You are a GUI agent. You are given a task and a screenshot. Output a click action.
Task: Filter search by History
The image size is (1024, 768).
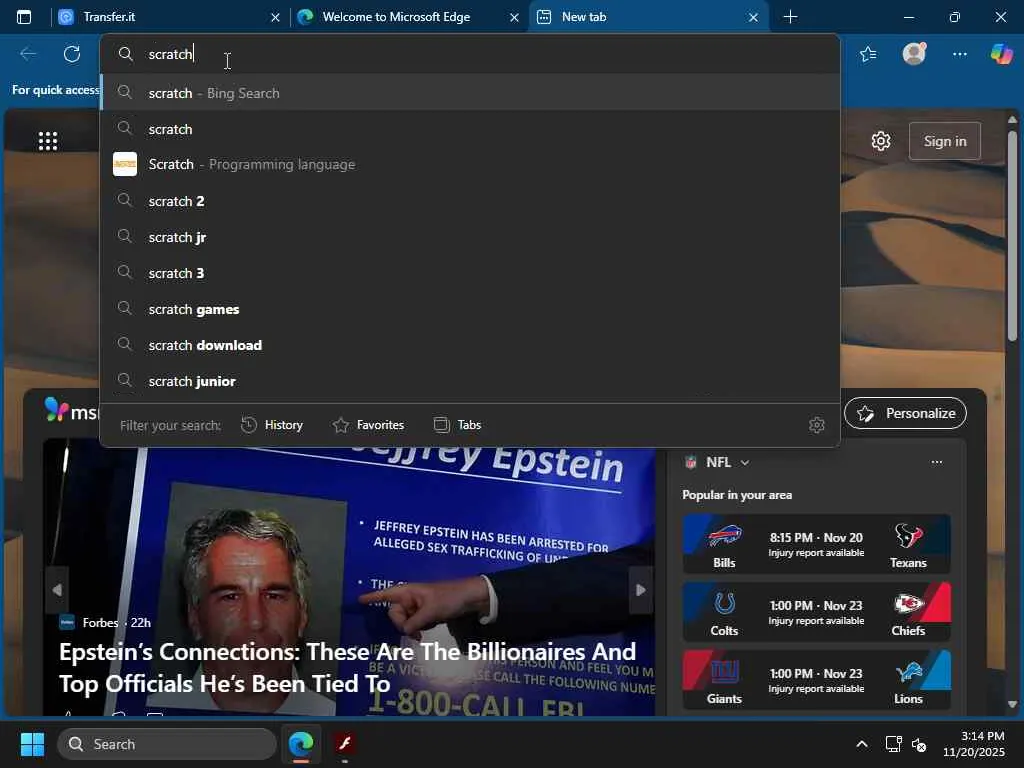pos(272,425)
